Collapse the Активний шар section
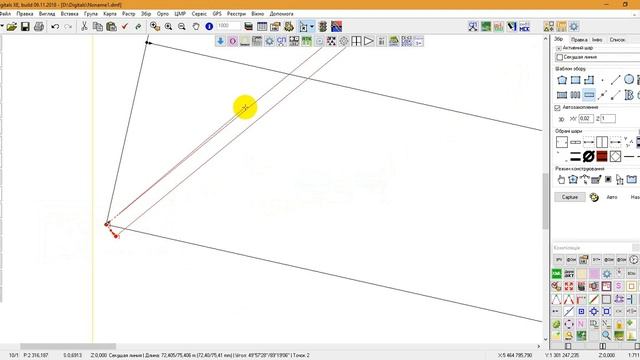 (x=558, y=48)
